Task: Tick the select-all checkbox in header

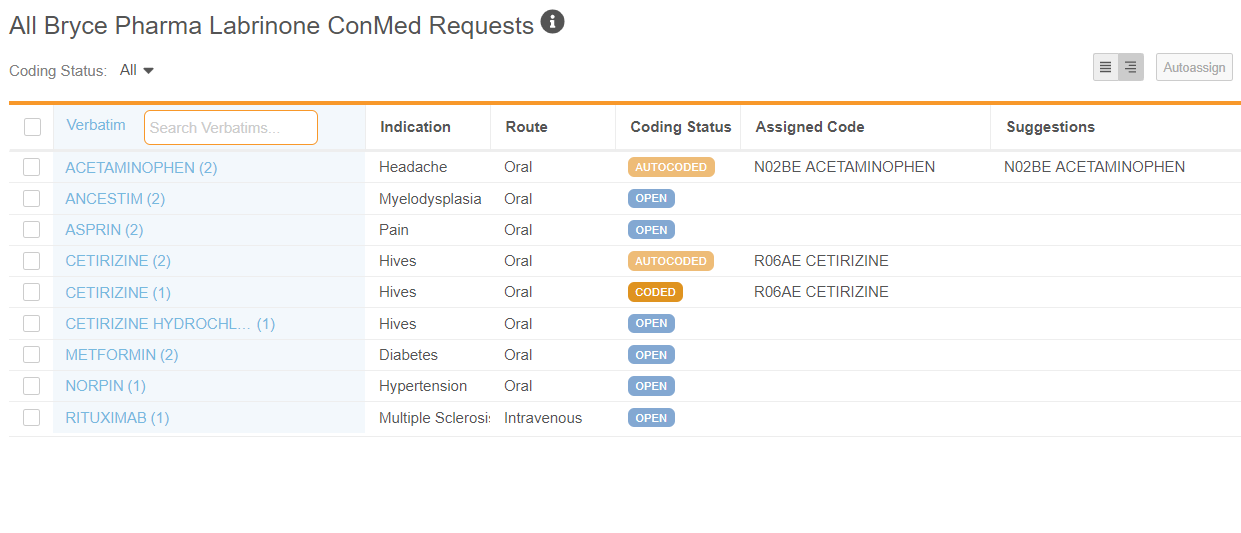Action: coord(32,127)
